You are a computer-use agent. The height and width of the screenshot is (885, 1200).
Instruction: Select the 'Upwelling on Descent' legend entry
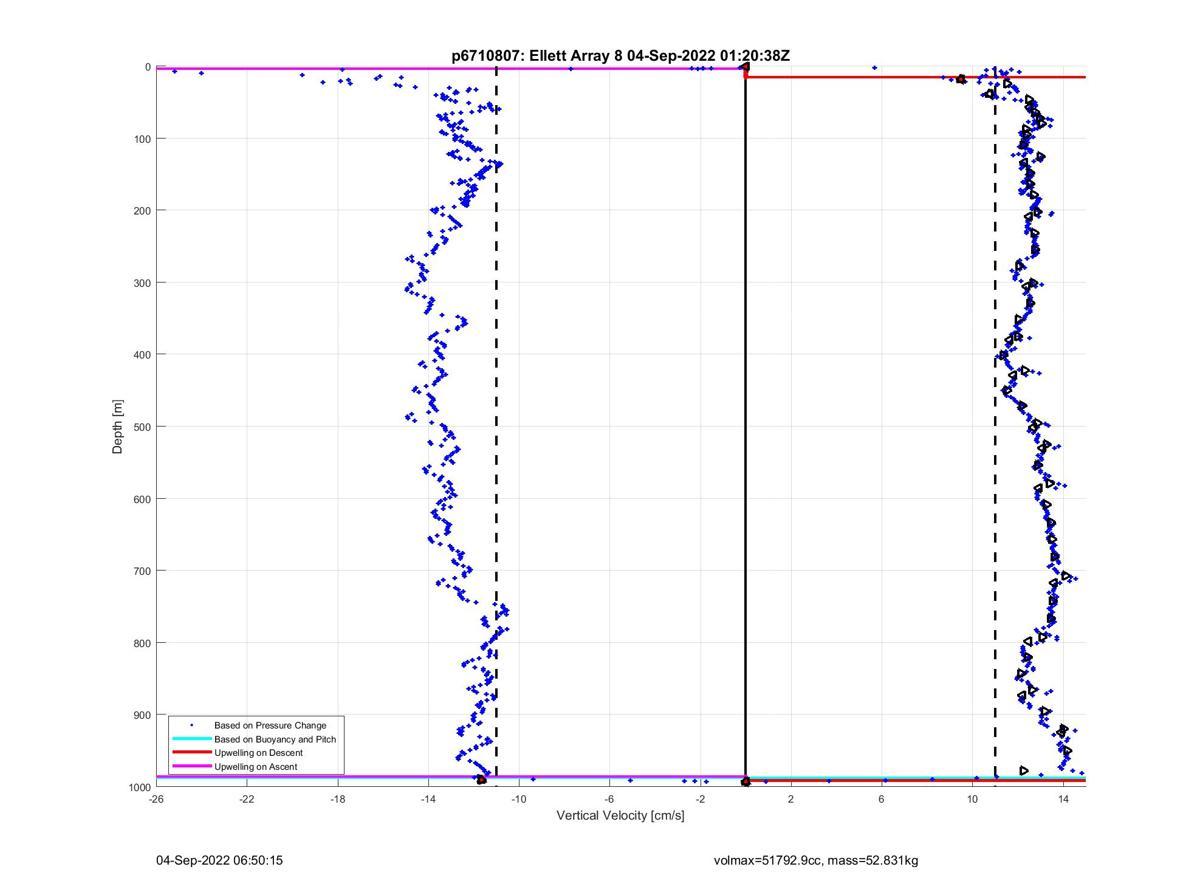[x=258, y=753]
